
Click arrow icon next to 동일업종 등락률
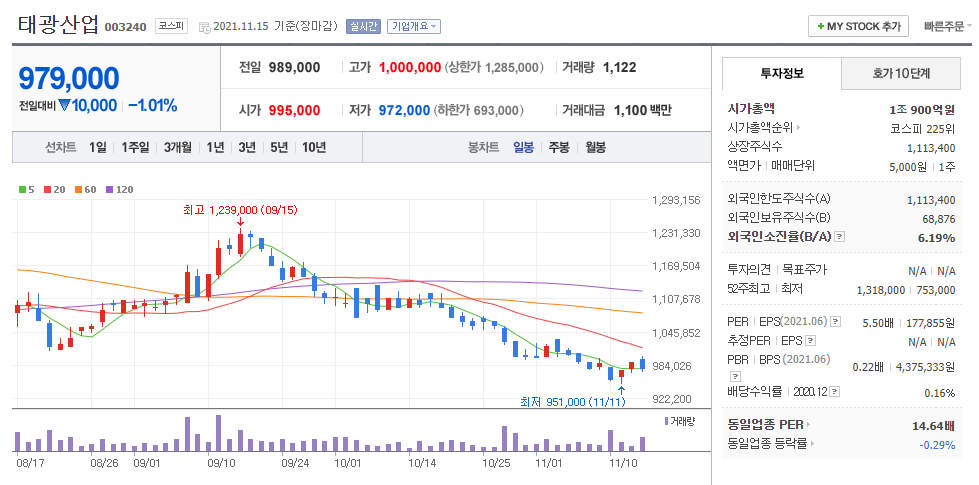point(813,444)
